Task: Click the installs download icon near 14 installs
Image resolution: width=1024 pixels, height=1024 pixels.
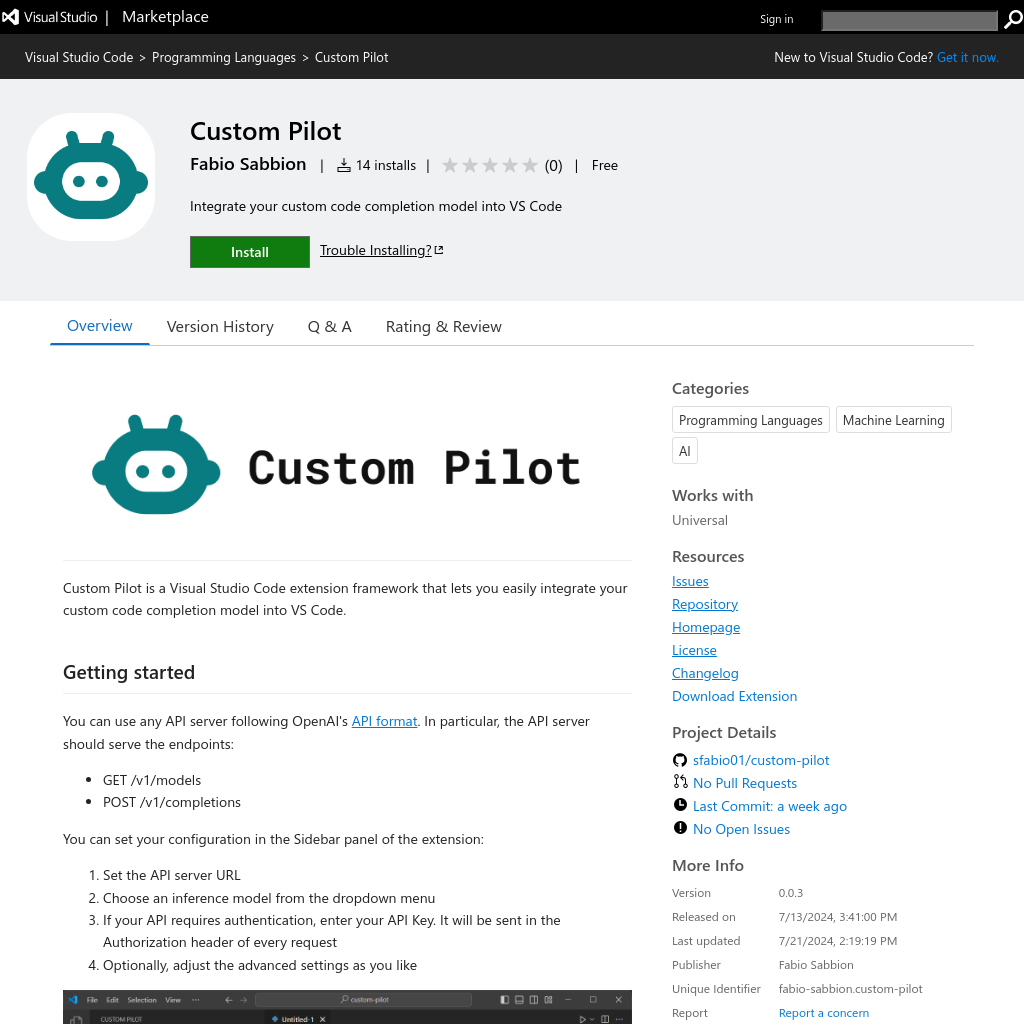Action: click(343, 165)
